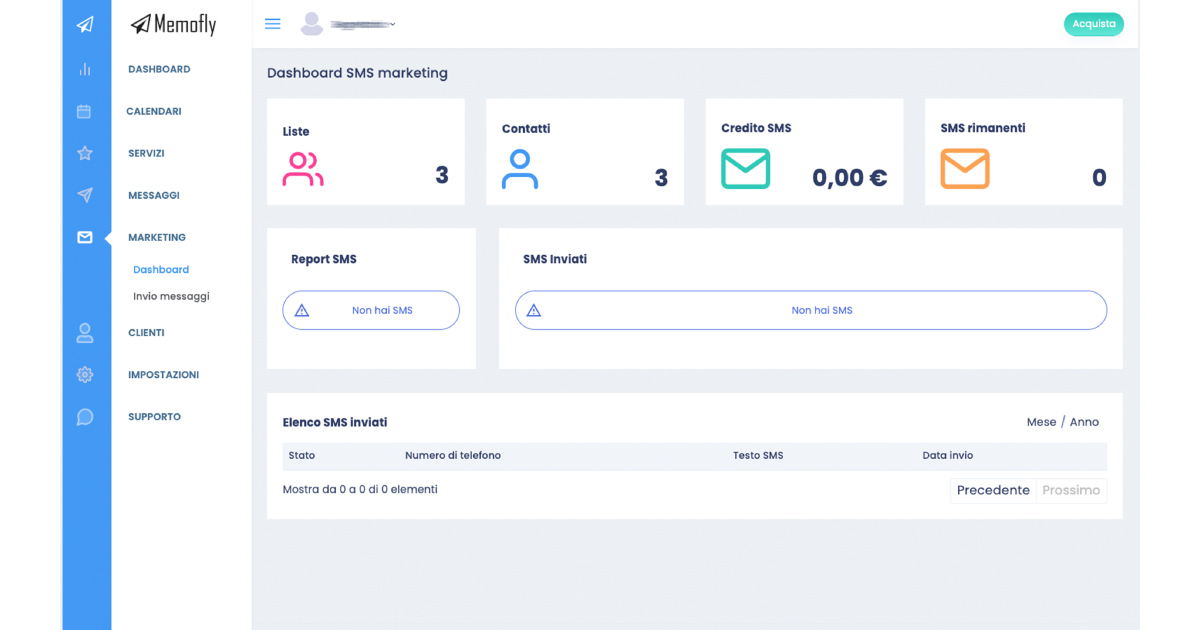Click the person clients sidebar icon
1200x630 pixels.
85,333
